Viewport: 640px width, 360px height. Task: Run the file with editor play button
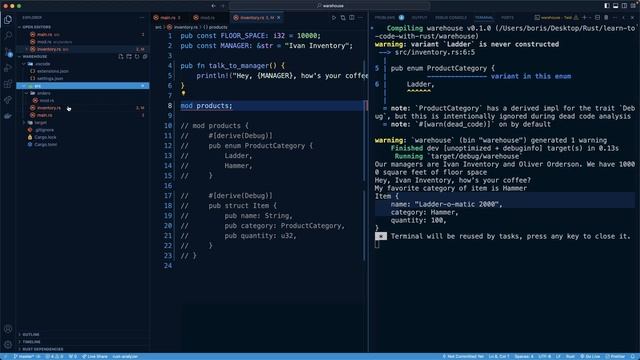[x=334, y=18]
